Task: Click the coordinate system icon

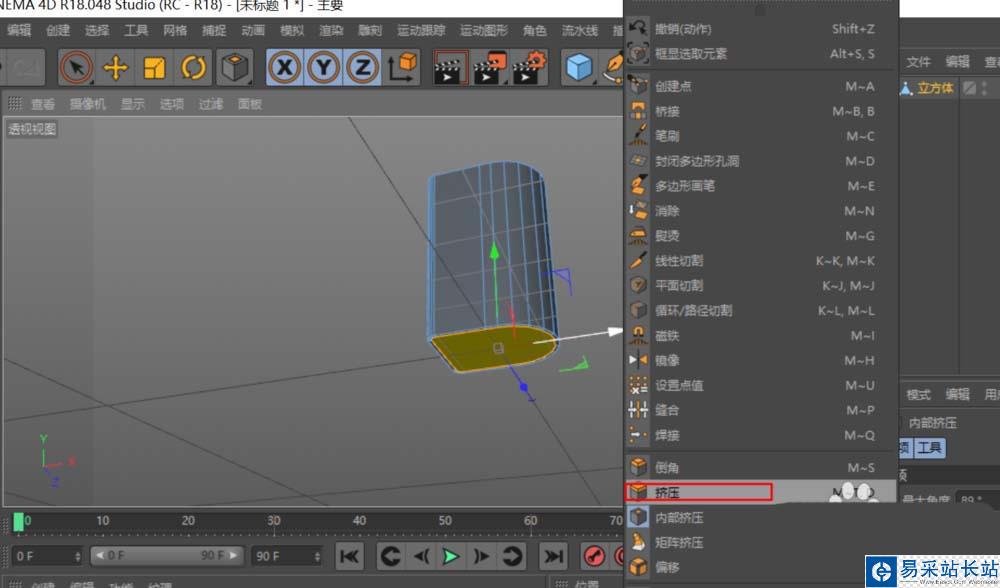Action: click(x=403, y=68)
